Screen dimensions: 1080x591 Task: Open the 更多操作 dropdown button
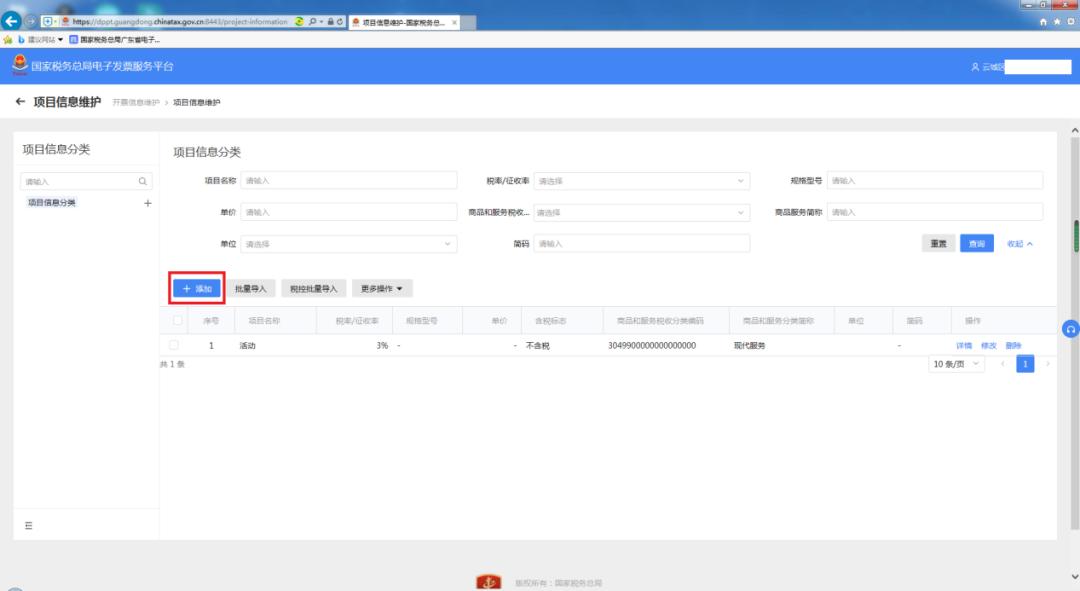[x=382, y=289]
